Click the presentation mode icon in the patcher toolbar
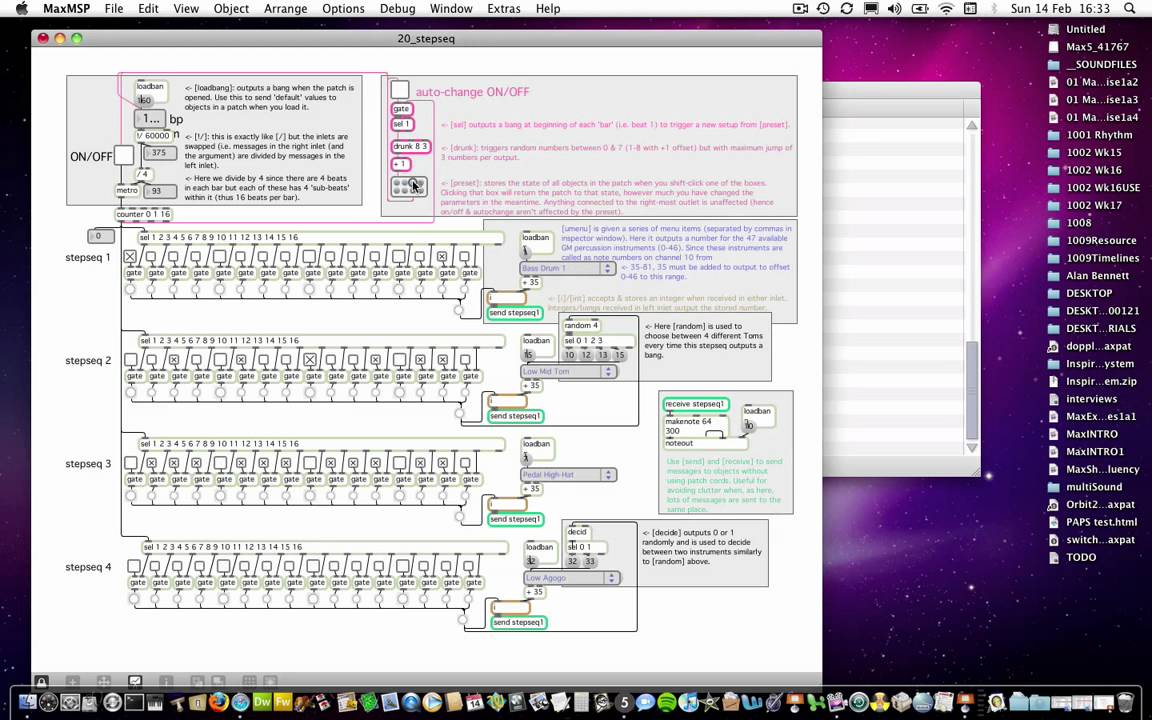Image resolution: width=1152 pixels, height=720 pixels. pyautogui.click(x=135, y=682)
